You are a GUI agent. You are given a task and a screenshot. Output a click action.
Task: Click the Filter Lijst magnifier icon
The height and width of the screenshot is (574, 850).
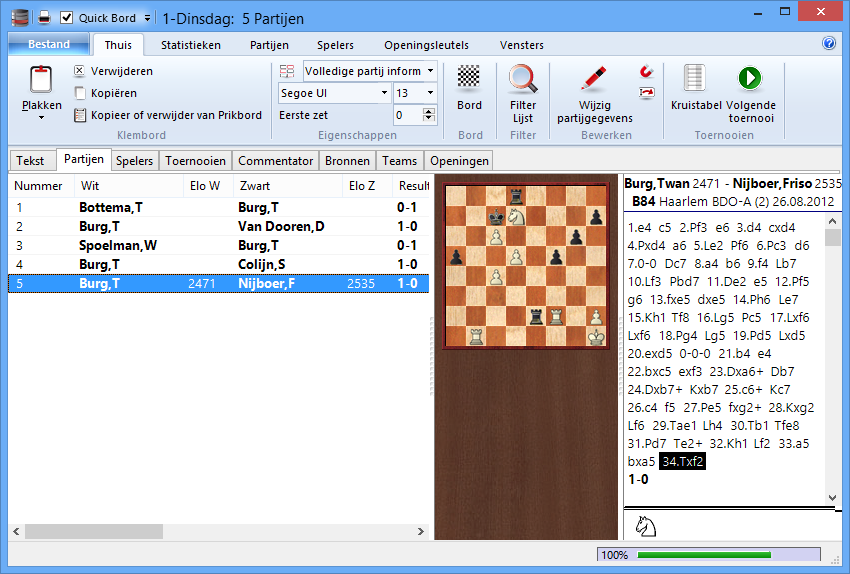(x=523, y=80)
